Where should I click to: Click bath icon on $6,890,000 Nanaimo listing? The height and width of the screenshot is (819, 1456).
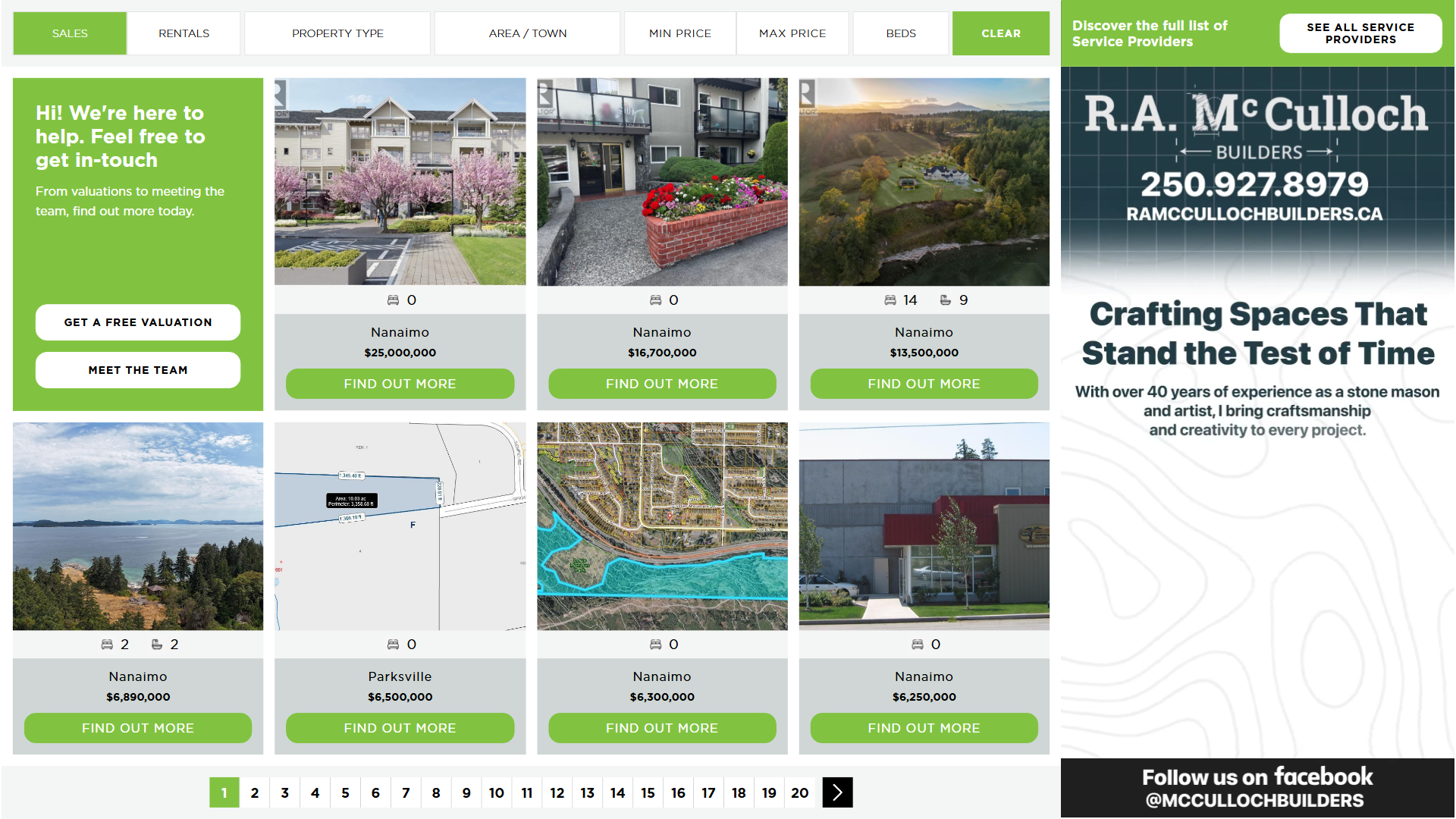pyautogui.click(x=157, y=645)
